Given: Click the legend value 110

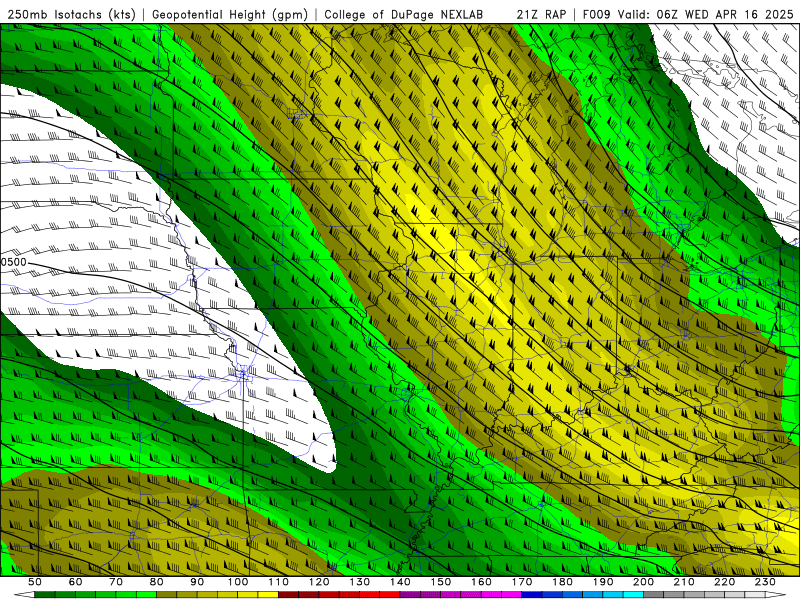Looking at the screenshot, I should pos(279,582).
